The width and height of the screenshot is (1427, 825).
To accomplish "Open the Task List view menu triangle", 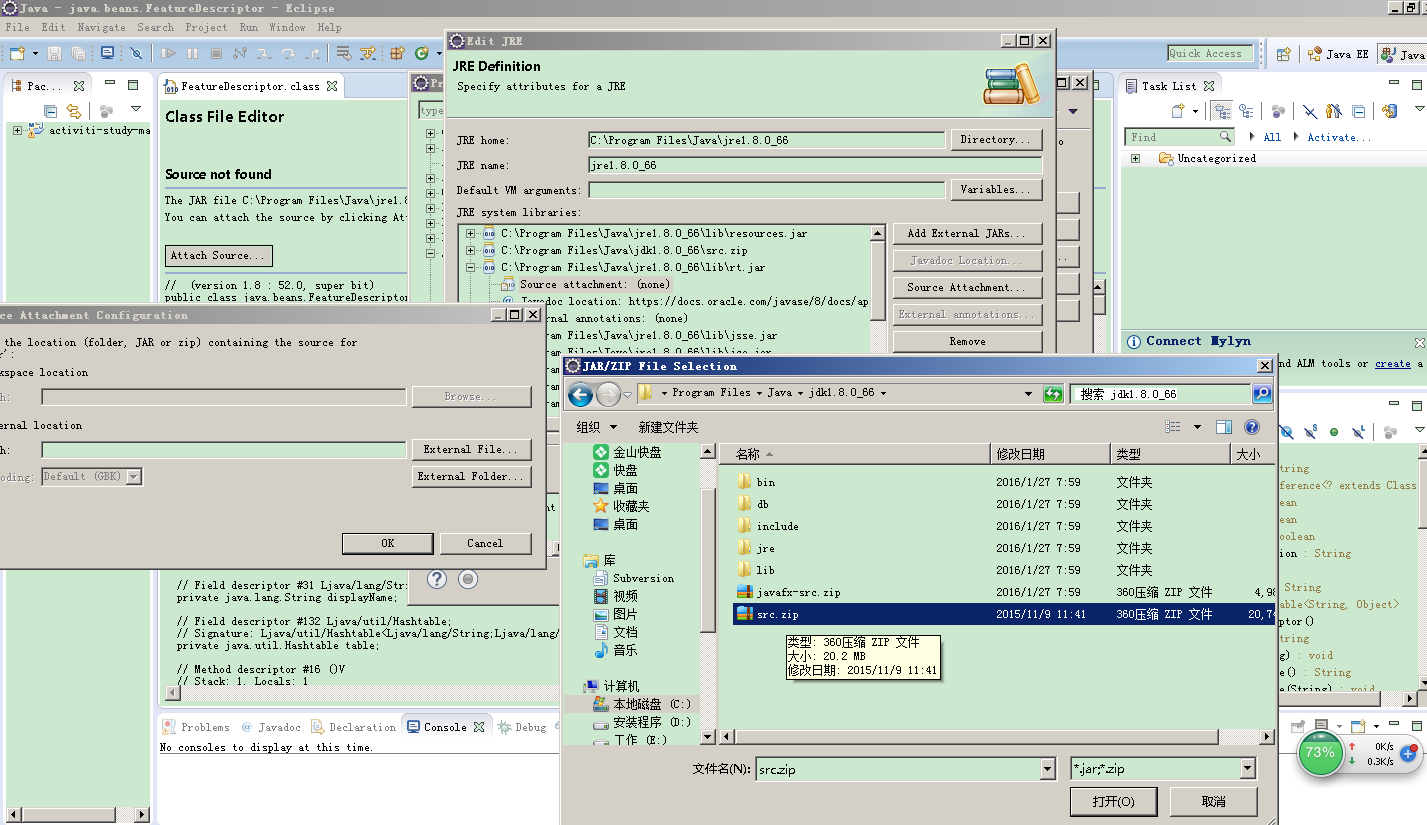I will [x=1419, y=109].
